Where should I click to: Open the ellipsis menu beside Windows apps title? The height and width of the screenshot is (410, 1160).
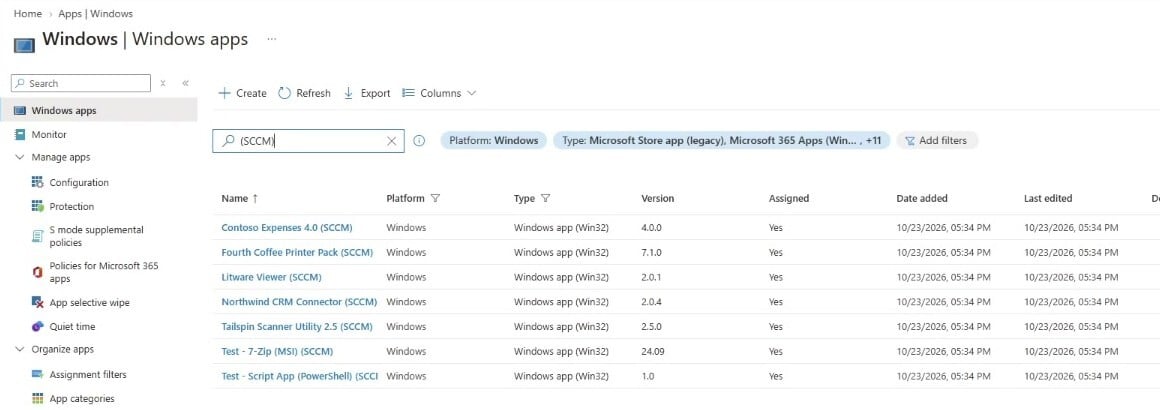(272, 38)
